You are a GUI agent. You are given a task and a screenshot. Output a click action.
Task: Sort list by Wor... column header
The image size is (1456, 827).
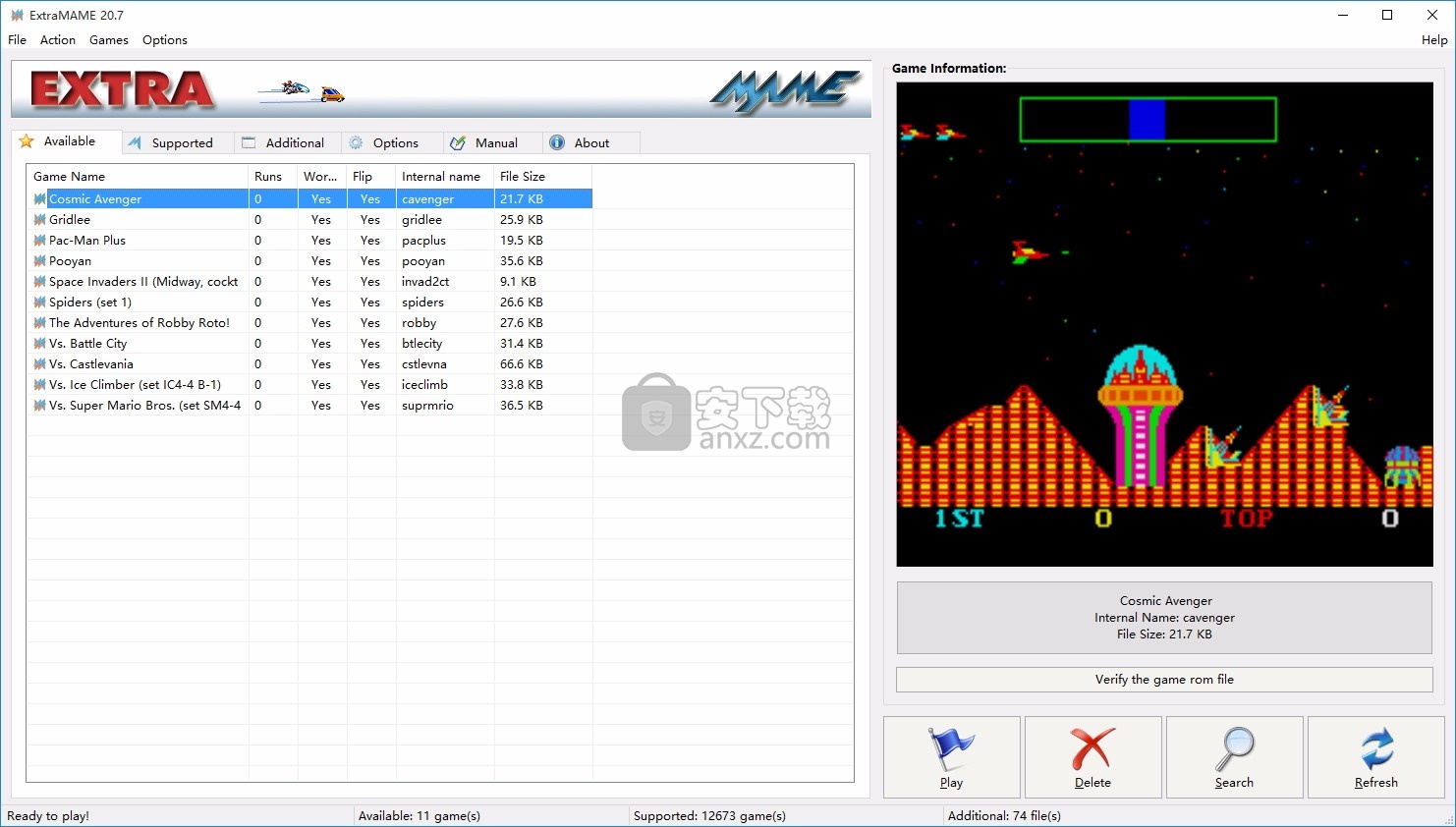pos(322,177)
